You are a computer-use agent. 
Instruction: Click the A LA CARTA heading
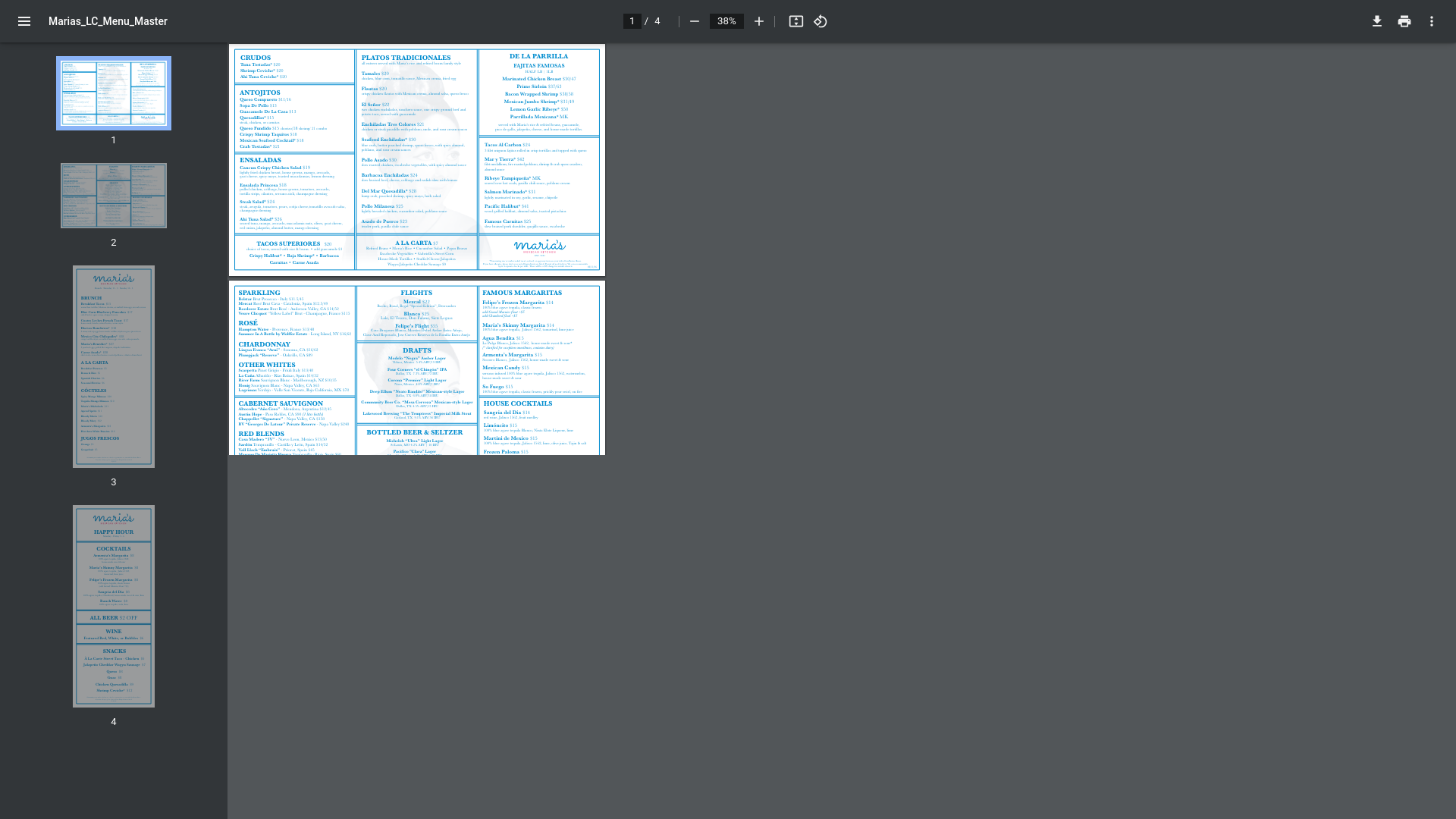(413, 243)
